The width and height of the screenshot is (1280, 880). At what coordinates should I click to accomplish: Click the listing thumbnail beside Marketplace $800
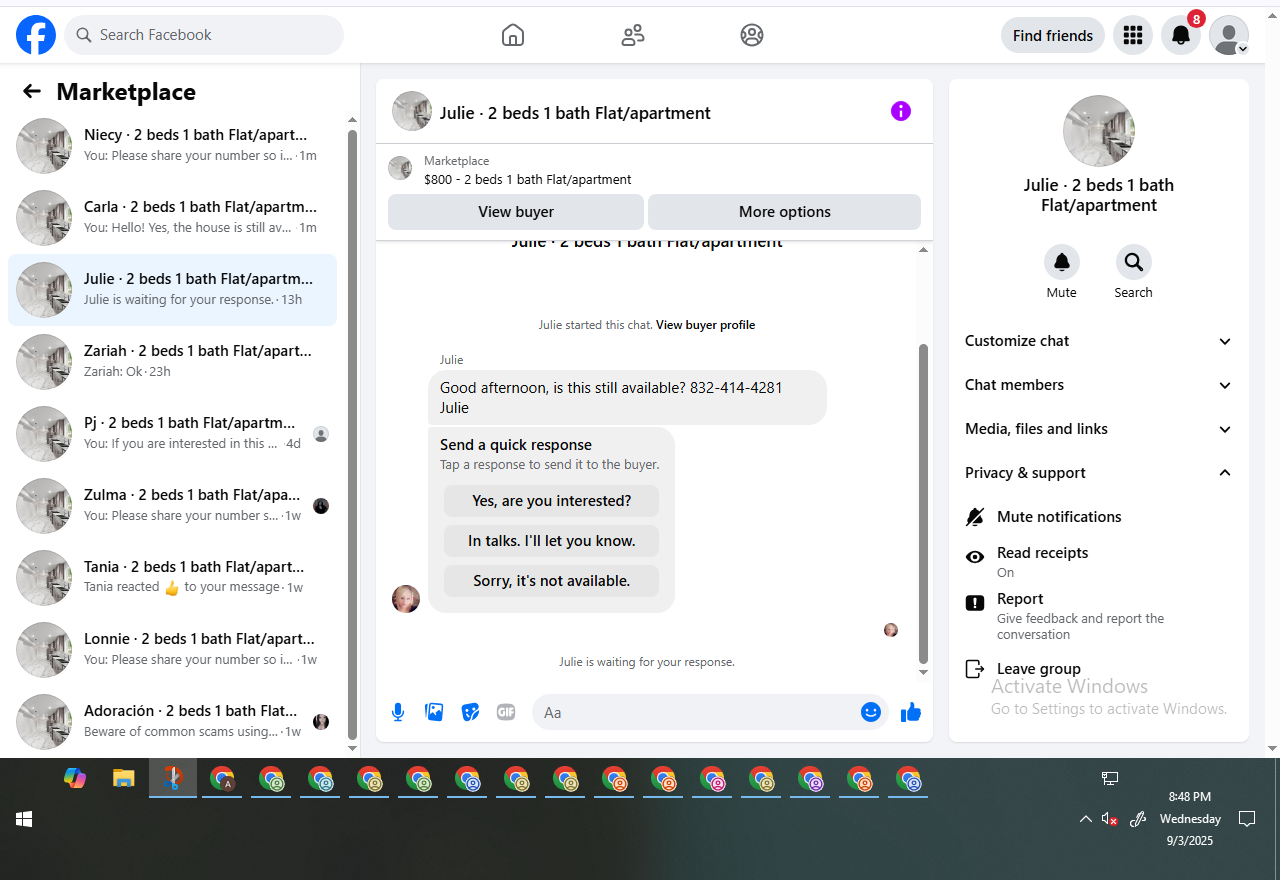(400, 168)
